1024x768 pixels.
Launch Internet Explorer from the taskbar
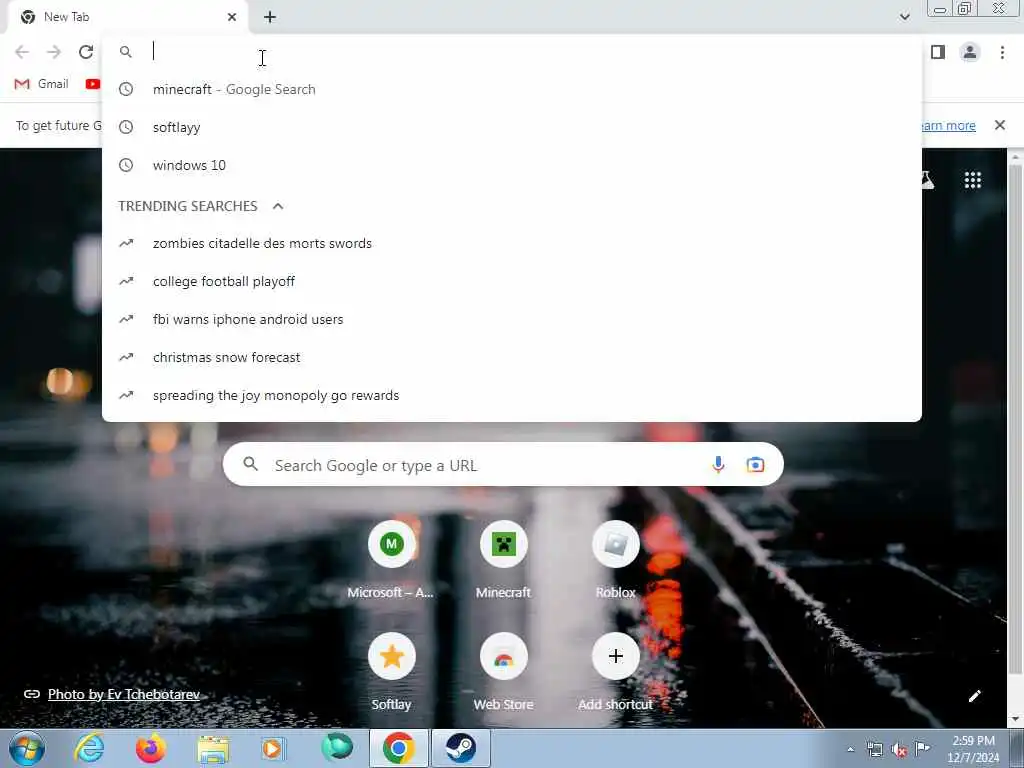click(89, 748)
